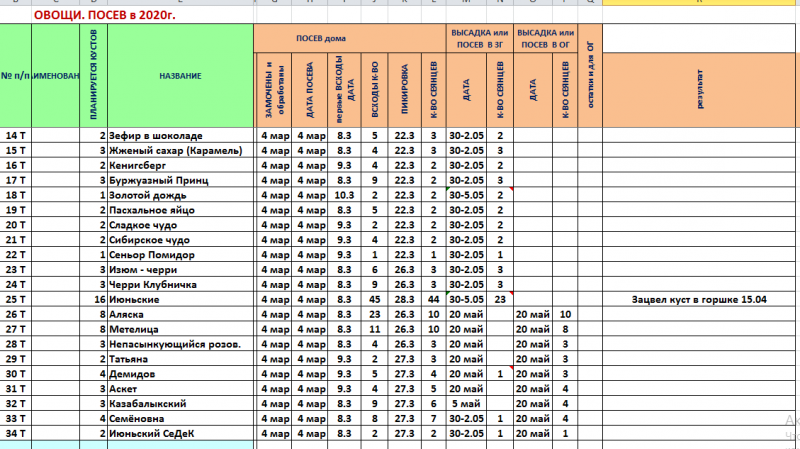Click the cell 'Сеньор Помидор'

[180, 255]
